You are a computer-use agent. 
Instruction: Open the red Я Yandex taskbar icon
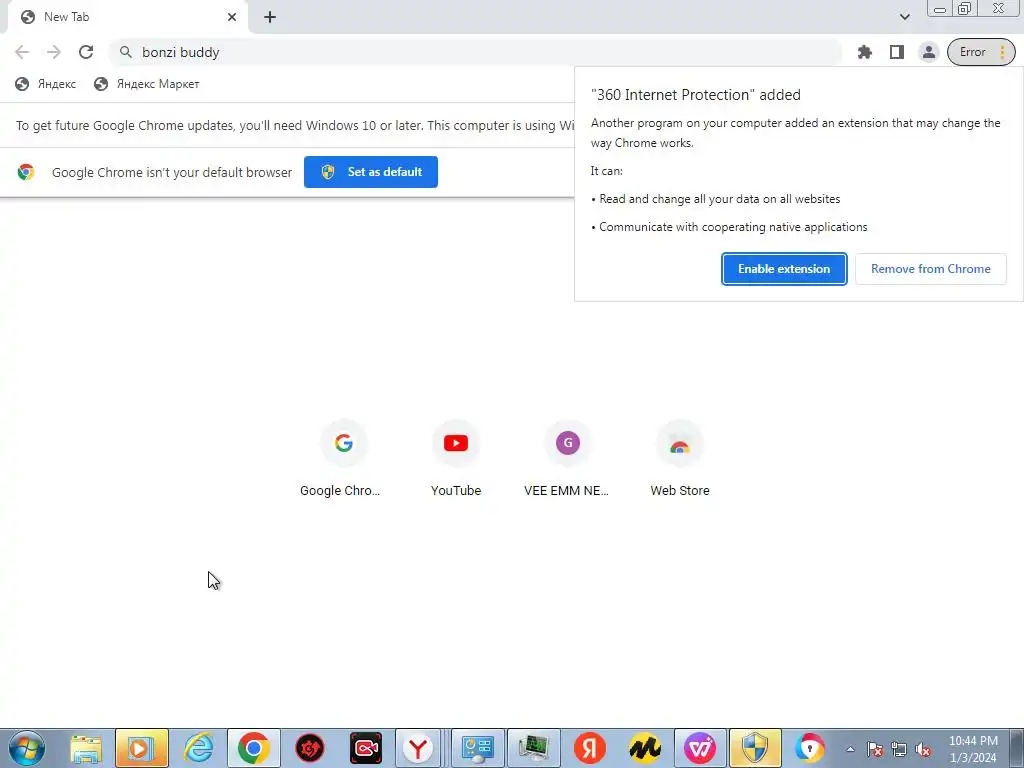click(590, 748)
